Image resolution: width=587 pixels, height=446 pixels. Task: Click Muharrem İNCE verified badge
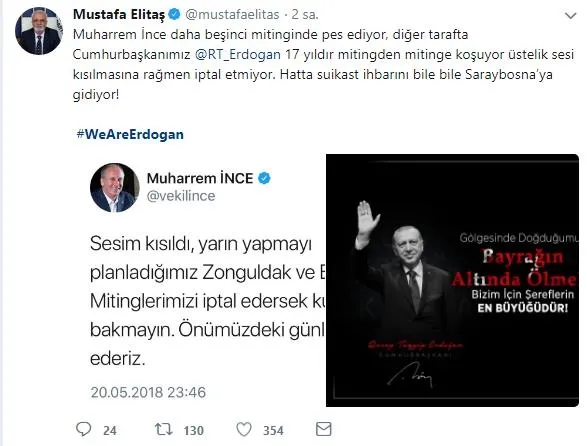click(264, 178)
